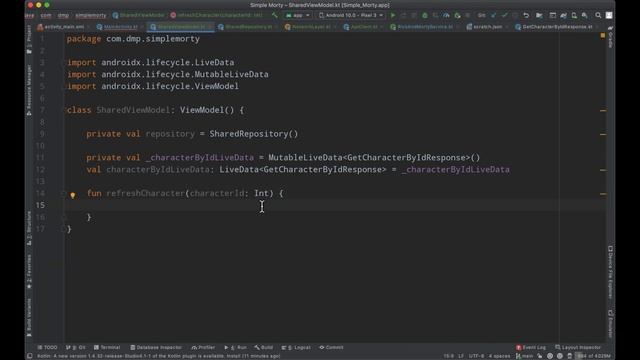Click the warning stripe mark at line 14
Screen dimensions: 640x360
point(603,194)
